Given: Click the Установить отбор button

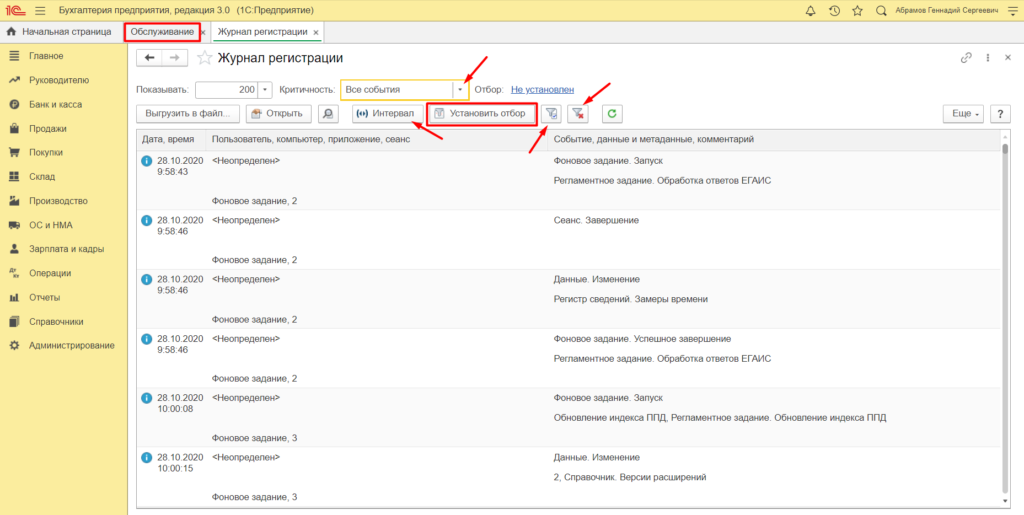Looking at the screenshot, I should tap(477, 114).
